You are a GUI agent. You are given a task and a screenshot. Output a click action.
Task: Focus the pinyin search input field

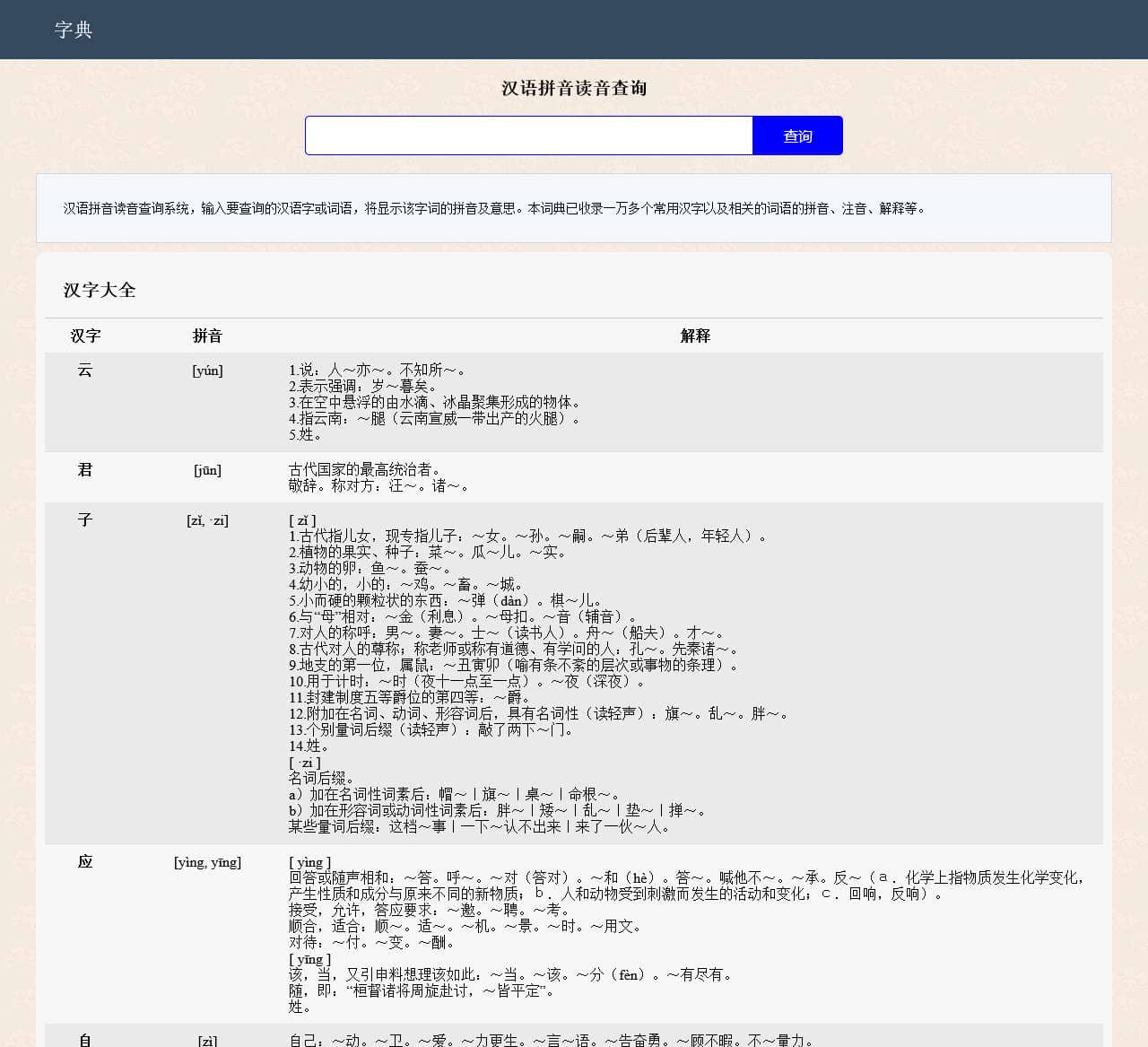click(528, 135)
